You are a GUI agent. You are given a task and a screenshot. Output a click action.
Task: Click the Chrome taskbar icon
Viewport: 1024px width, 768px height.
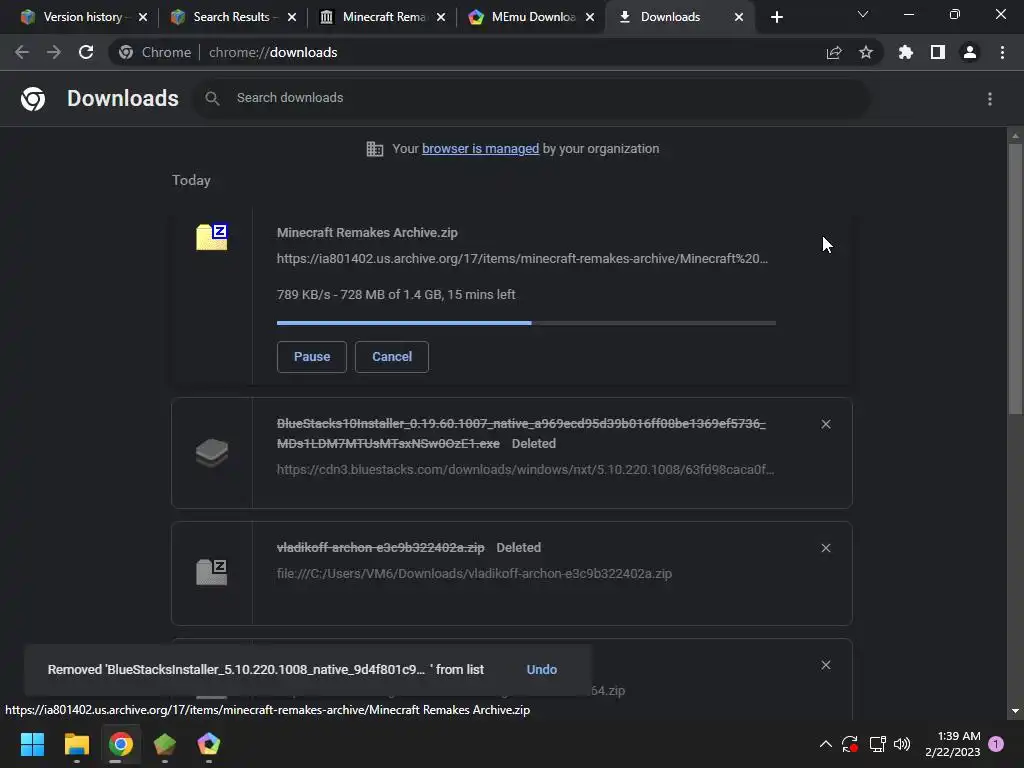pyautogui.click(x=121, y=744)
